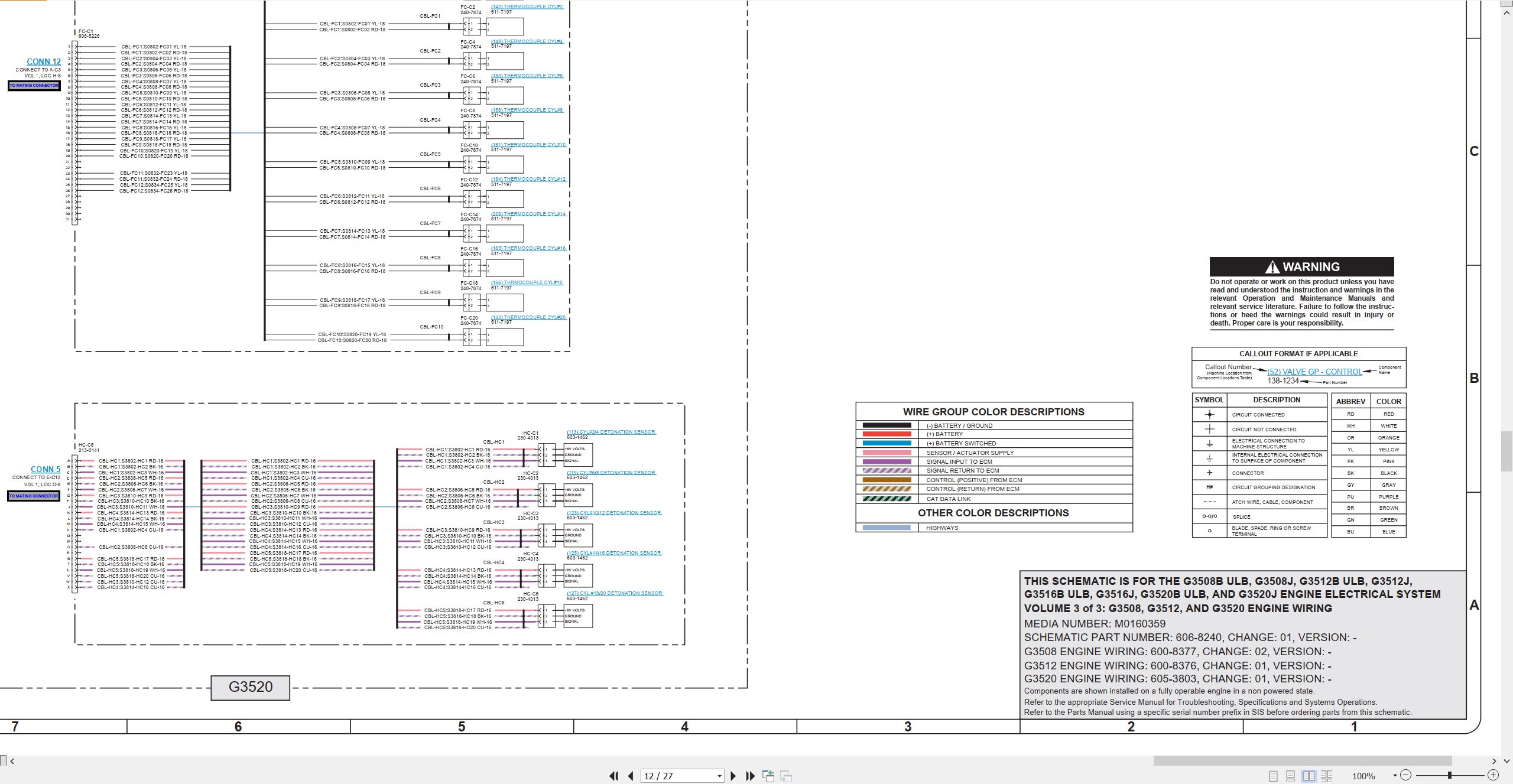The height and width of the screenshot is (784, 1513).
Task: Go to the next page
Action: point(733,776)
